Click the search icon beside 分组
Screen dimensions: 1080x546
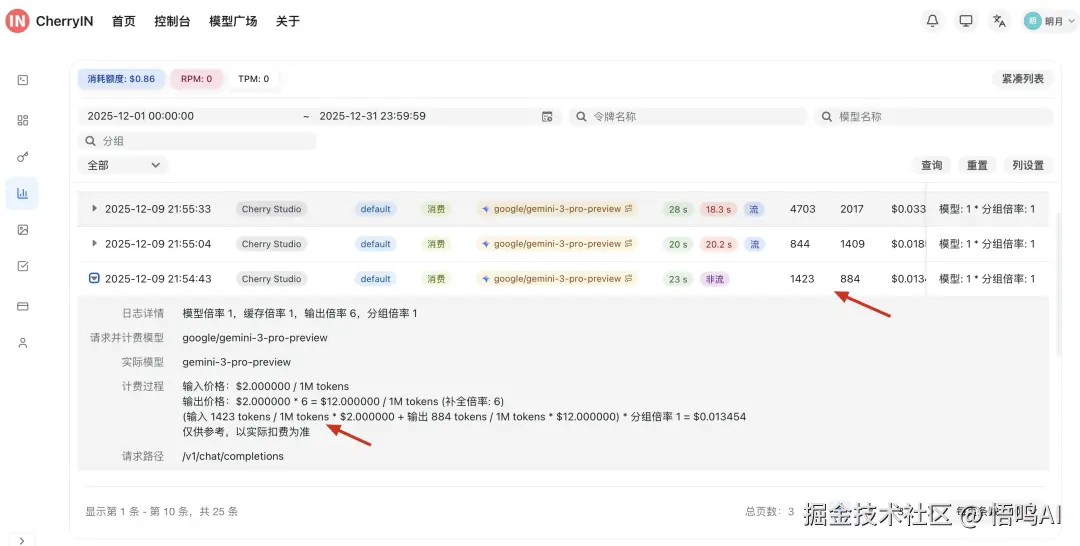pos(90,141)
